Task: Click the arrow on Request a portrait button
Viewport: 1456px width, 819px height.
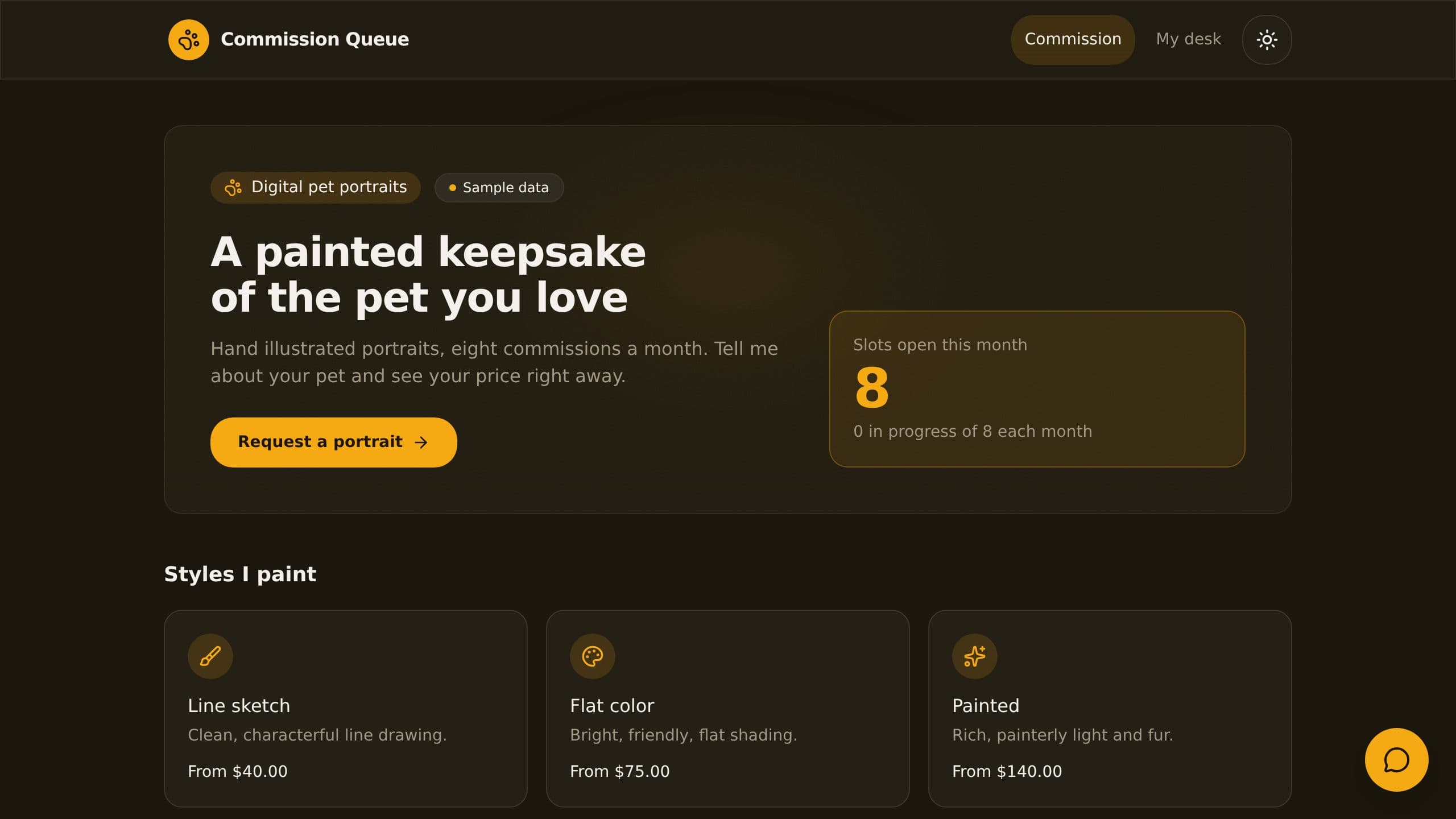Action: [421, 442]
